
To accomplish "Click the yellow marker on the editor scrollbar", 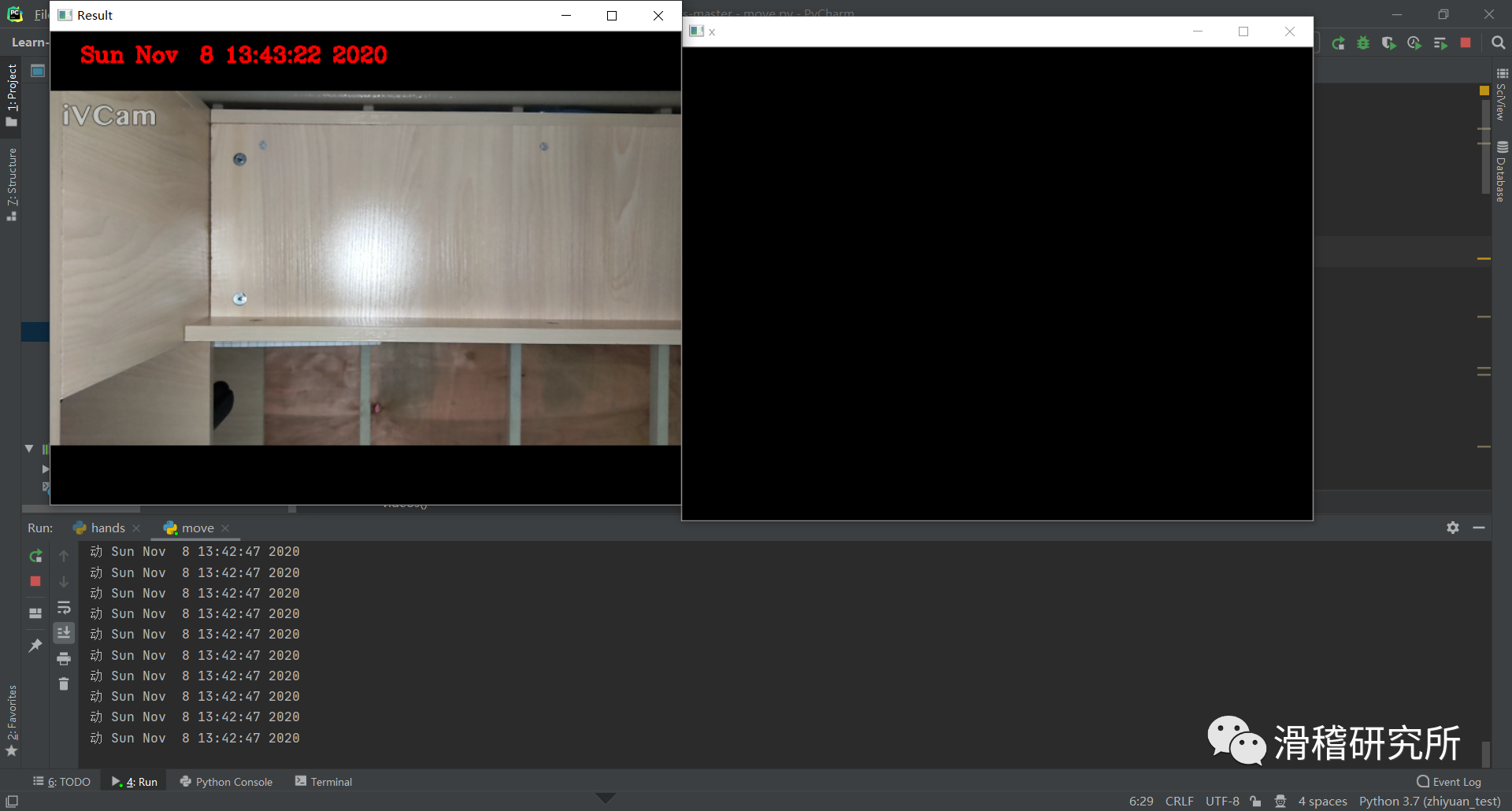I will tap(1483, 92).
